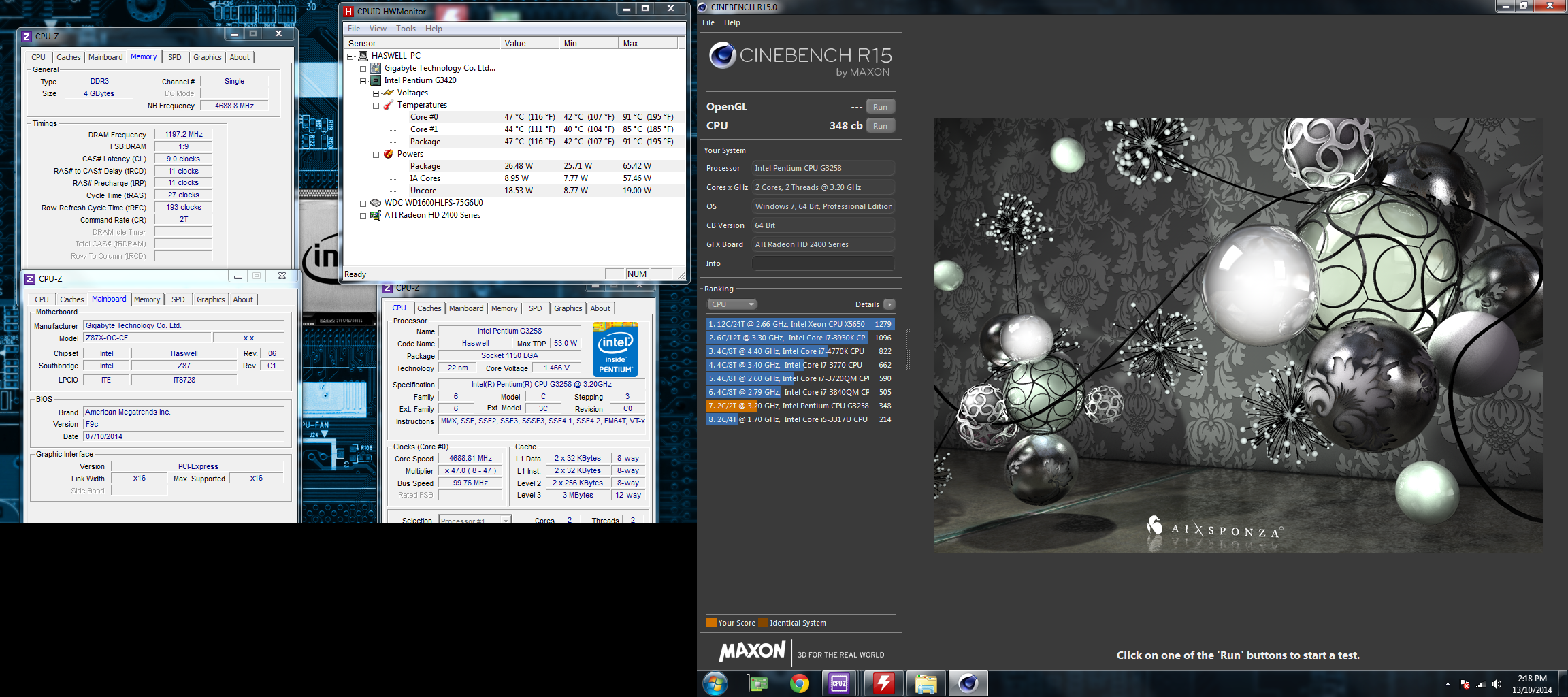Collapse the HASWELL-PC tree node
The image size is (1568, 697).
[x=350, y=56]
